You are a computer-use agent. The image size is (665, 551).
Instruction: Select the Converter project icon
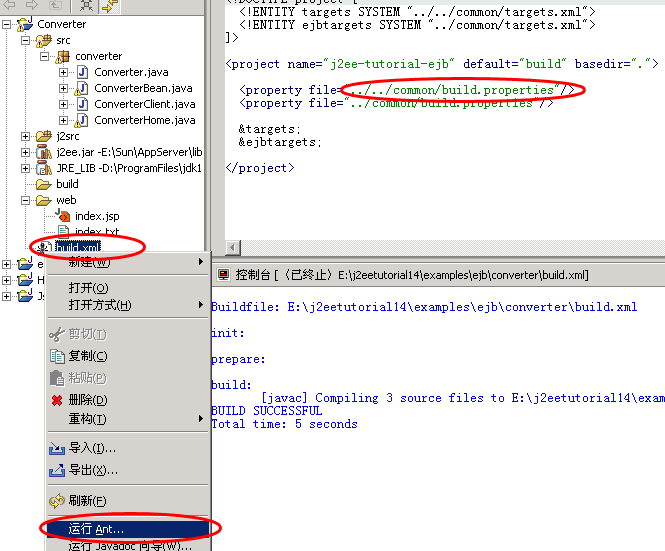pyautogui.click(x=25, y=24)
